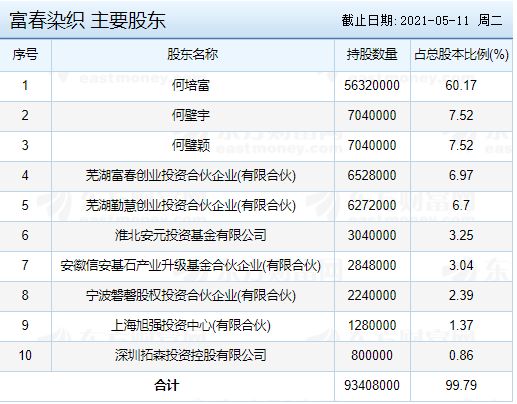Image resolution: width=517 pixels, height=404 pixels.
Task: Click sequence number 8 for 宁波磐磬股权投资
Action: coord(25,295)
